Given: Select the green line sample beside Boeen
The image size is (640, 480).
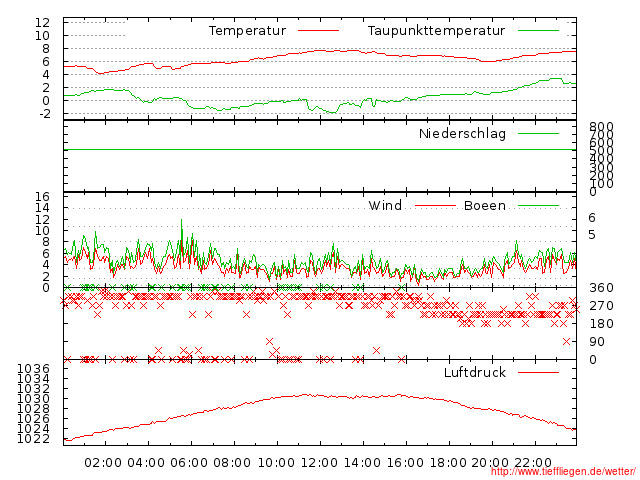Looking at the screenshot, I should (538, 206).
